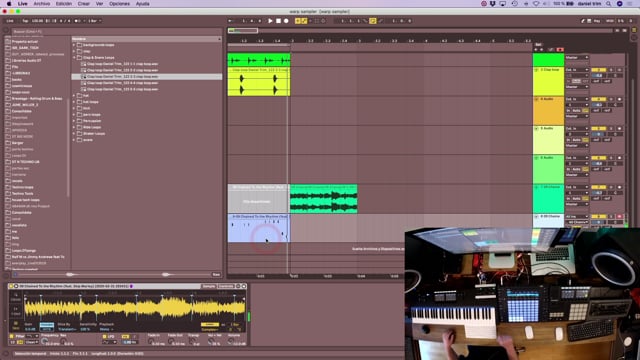This screenshot has width=640, height=360.
Task: Expand the hat folder in browser
Action: (74, 96)
